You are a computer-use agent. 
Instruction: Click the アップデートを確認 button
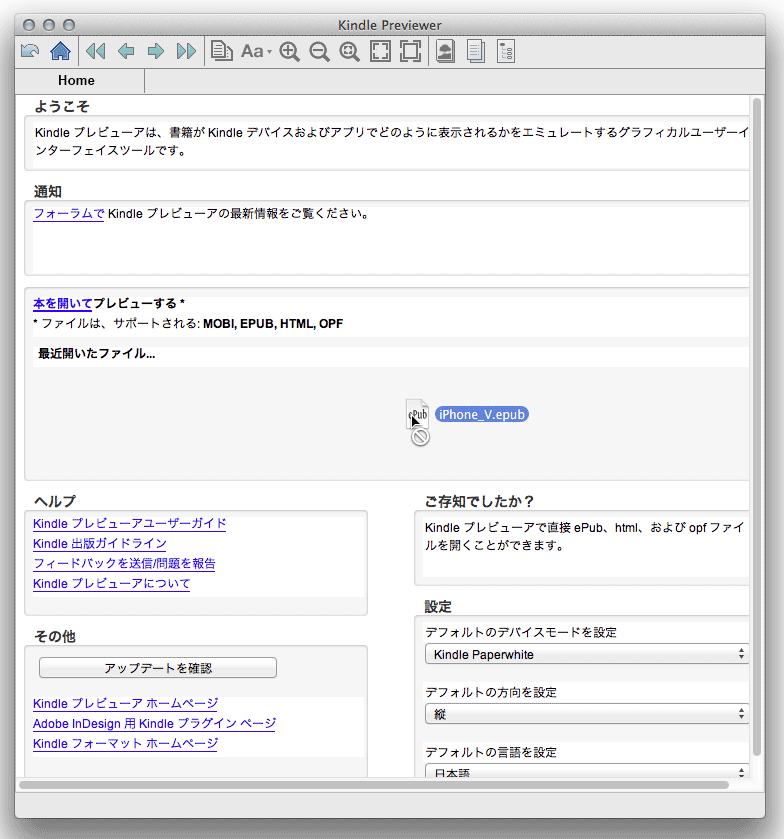coord(158,668)
